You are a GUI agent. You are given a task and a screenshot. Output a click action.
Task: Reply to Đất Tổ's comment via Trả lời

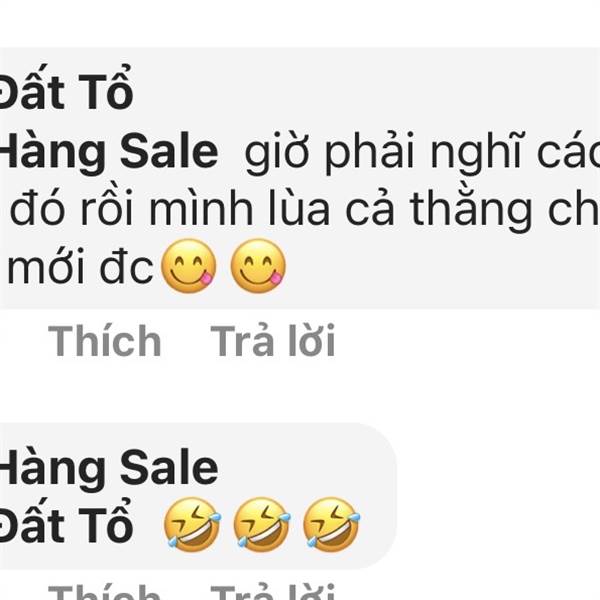click(273, 341)
